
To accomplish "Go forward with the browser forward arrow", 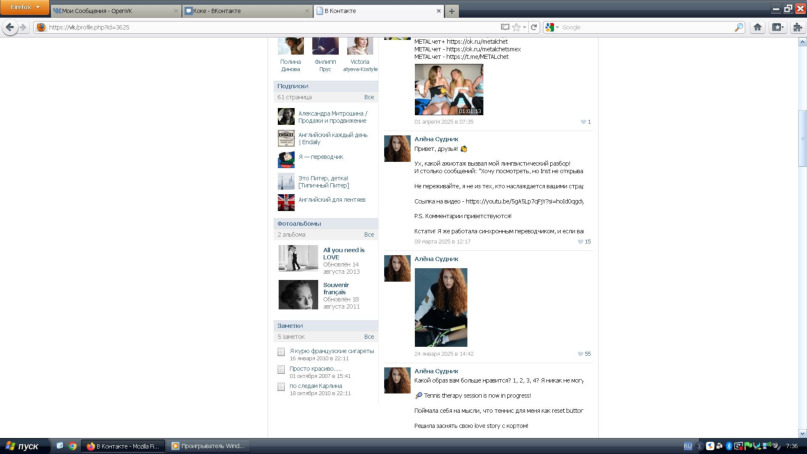I will point(23,27).
